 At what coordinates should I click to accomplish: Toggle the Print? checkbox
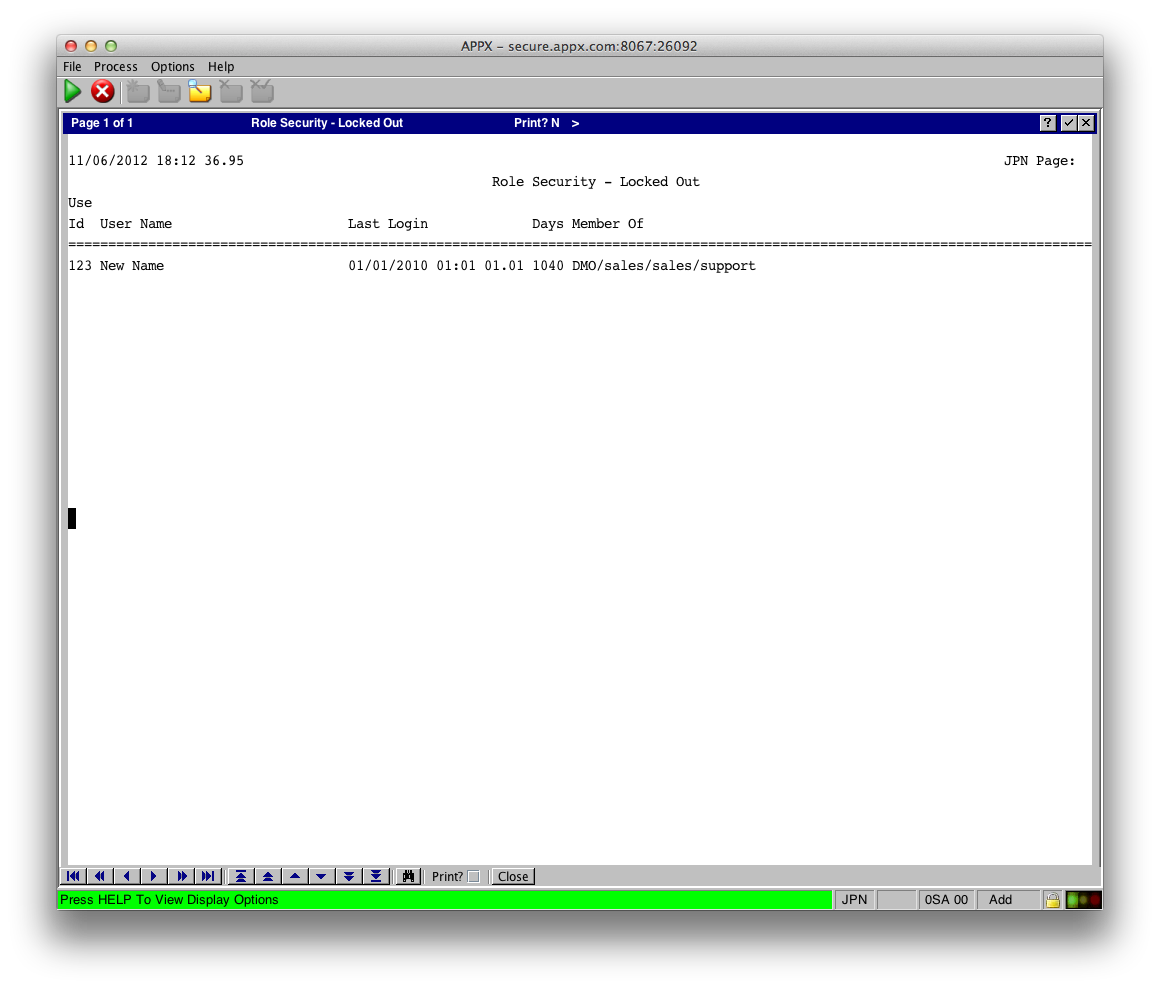(474, 877)
